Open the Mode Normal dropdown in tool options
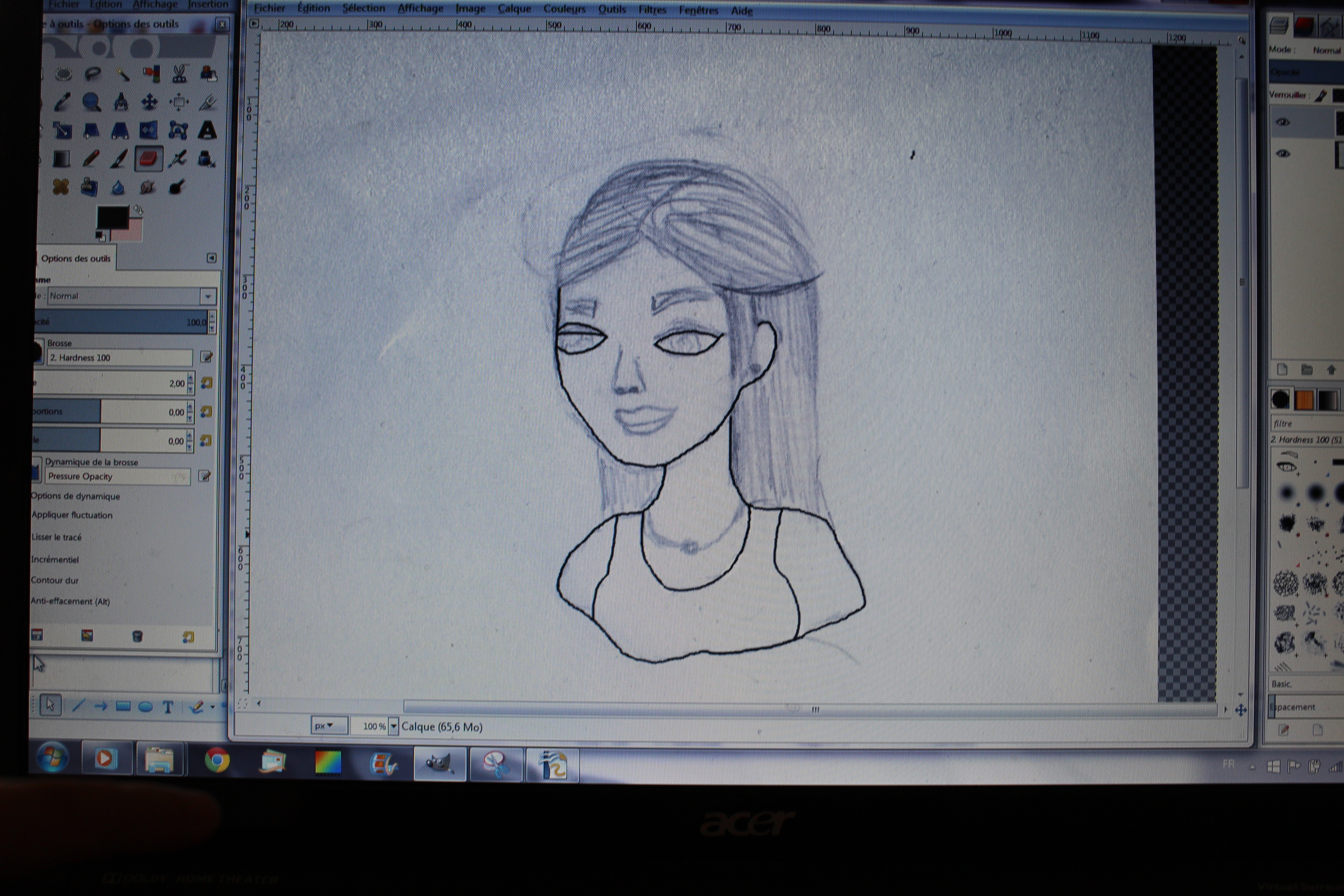The image size is (1344, 896). point(207,296)
